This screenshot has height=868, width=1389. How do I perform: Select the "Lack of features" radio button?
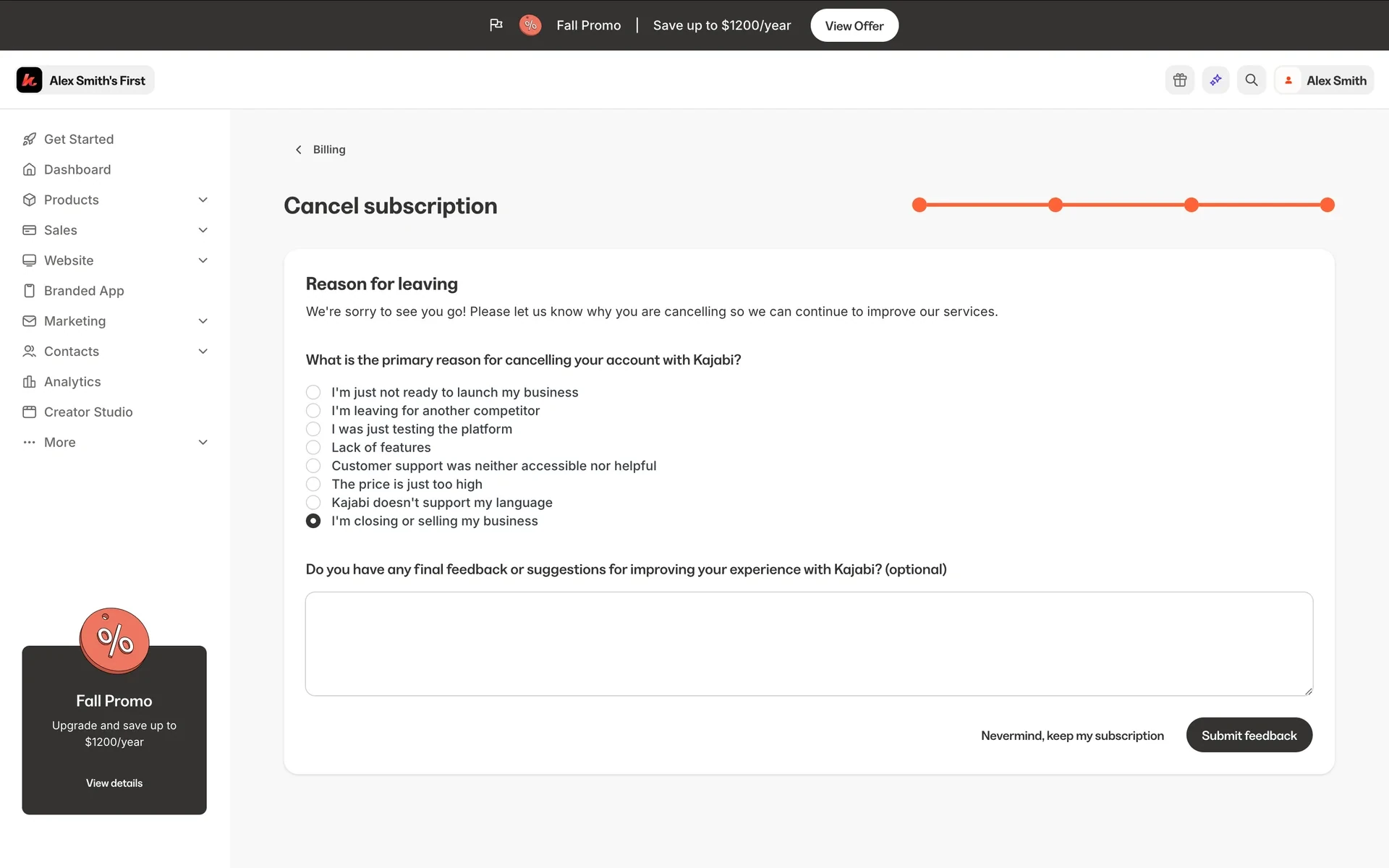tap(313, 448)
